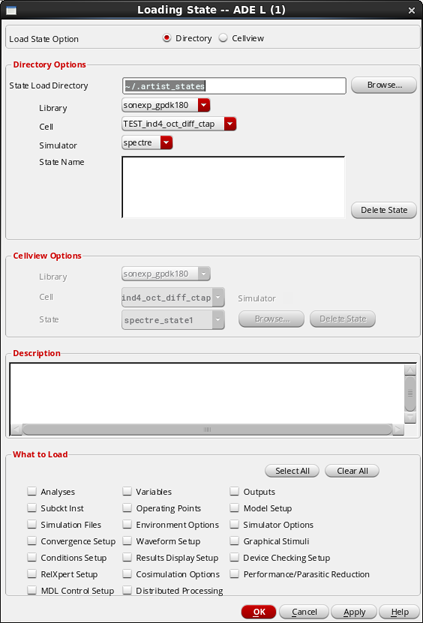Image resolution: width=423 pixels, height=623 pixels.
Task: Click the Delete State button in Directory Options
Action: point(384,210)
